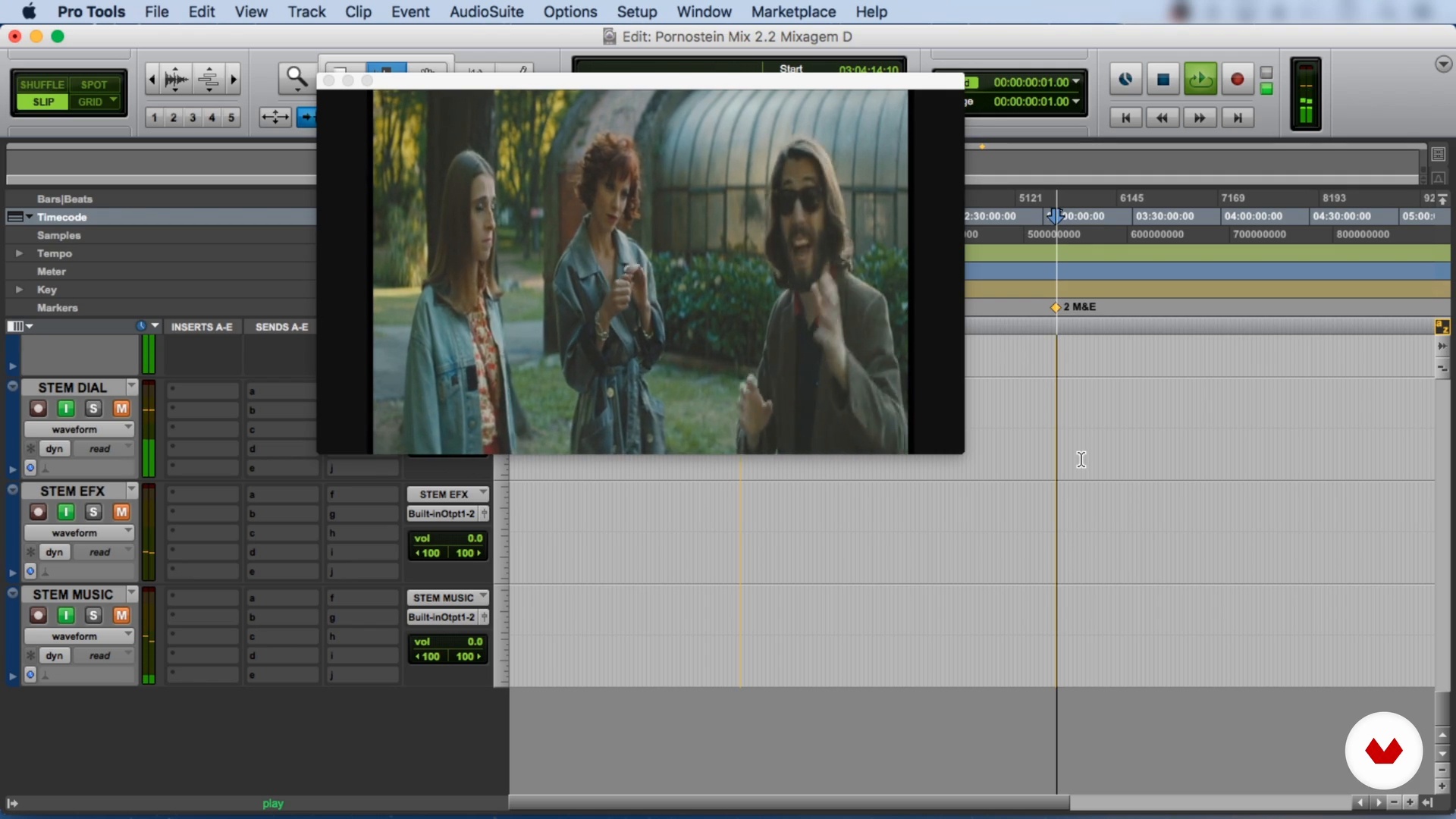Open the Marketplace menu
This screenshot has width=1456, height=819.
point(793,11)
